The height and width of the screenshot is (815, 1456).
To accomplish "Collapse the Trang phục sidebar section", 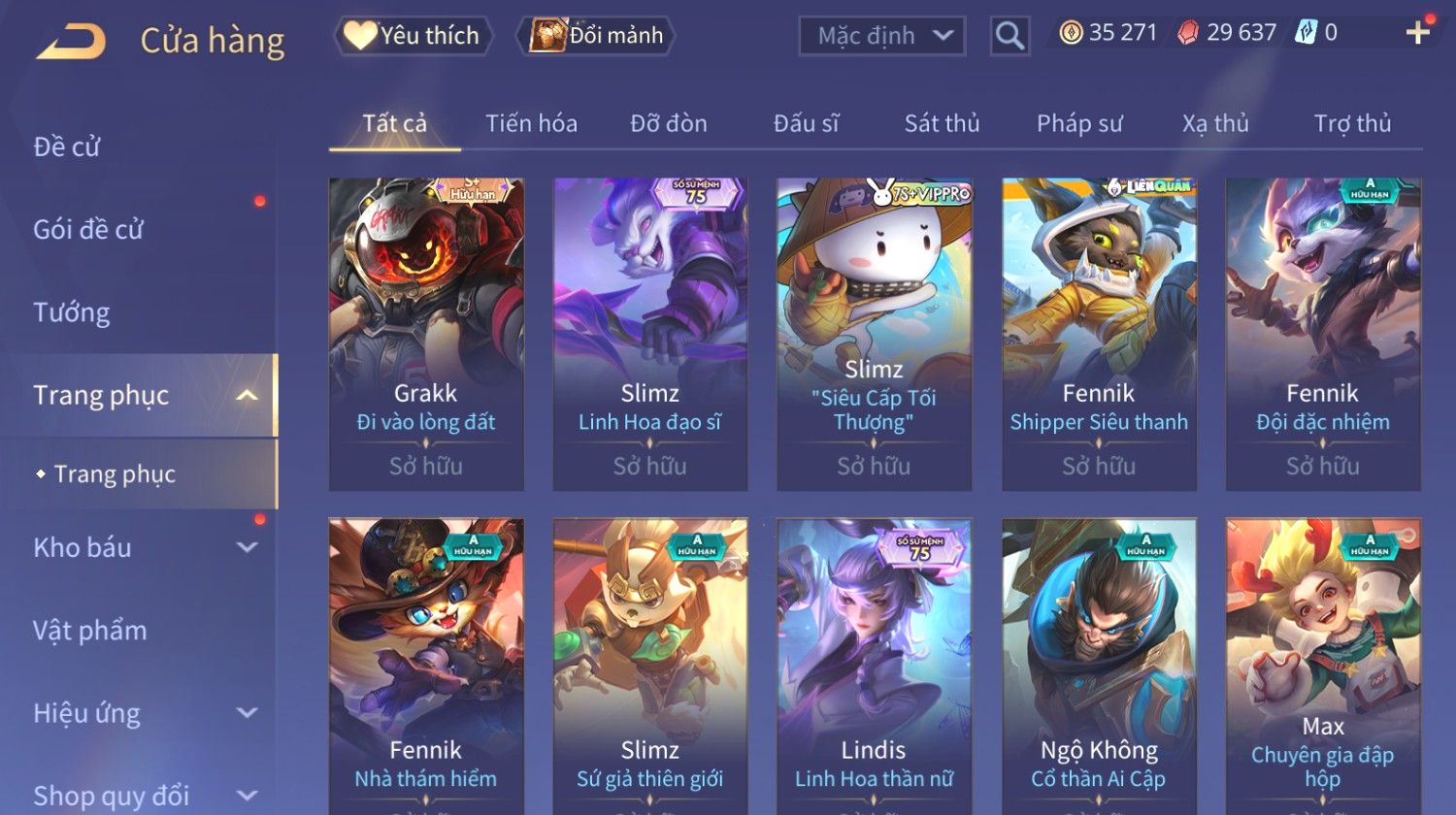I will 248,396.
